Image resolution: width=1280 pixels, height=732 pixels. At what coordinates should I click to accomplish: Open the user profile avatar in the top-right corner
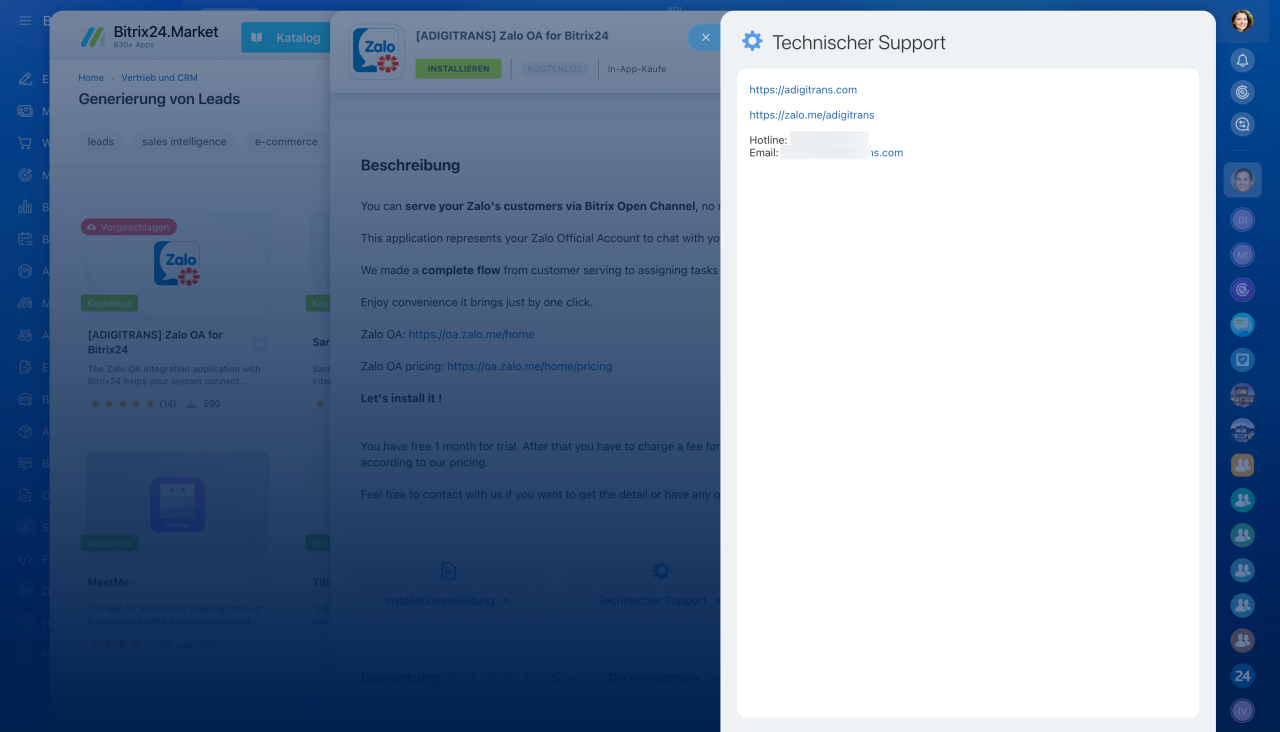coord(1242,20)
